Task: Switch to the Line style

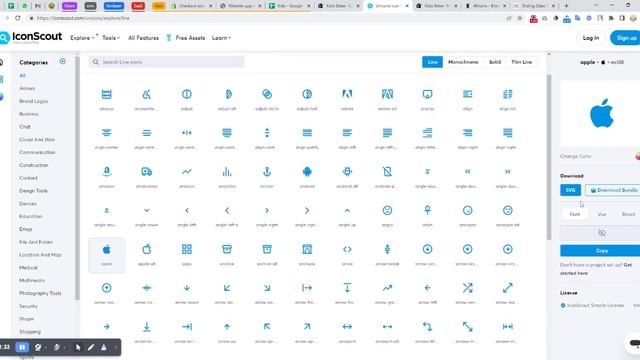Action: click(432, 62)
